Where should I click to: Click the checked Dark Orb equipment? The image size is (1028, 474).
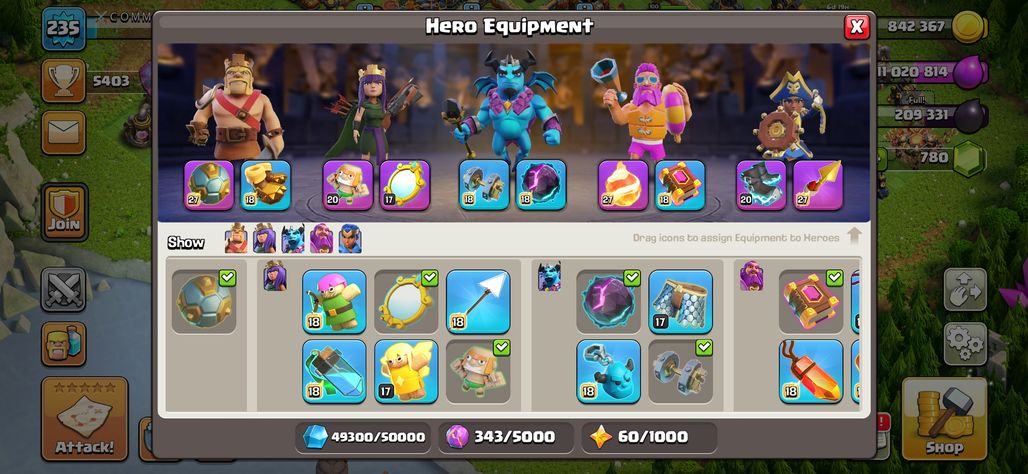click(x=608, y=301)
